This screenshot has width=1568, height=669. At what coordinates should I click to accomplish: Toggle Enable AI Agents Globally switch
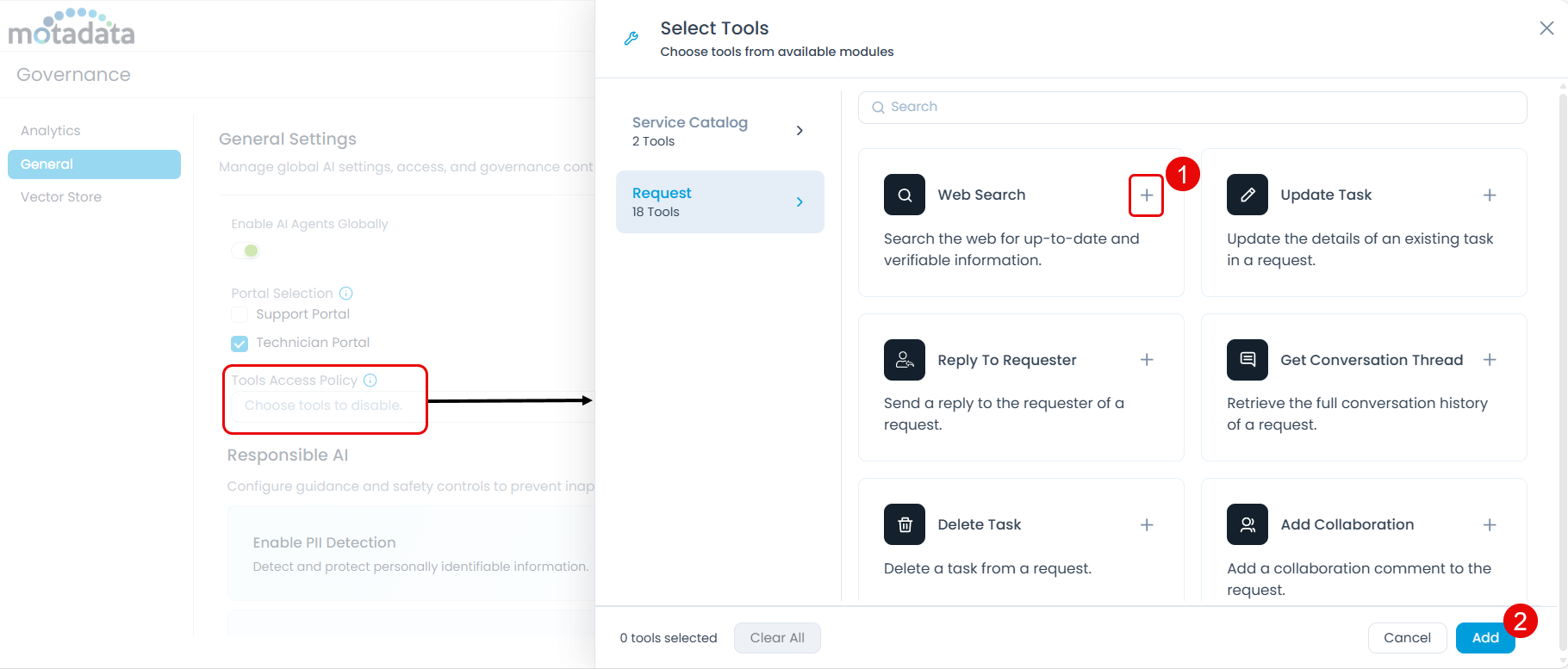[x=246, y=251]
